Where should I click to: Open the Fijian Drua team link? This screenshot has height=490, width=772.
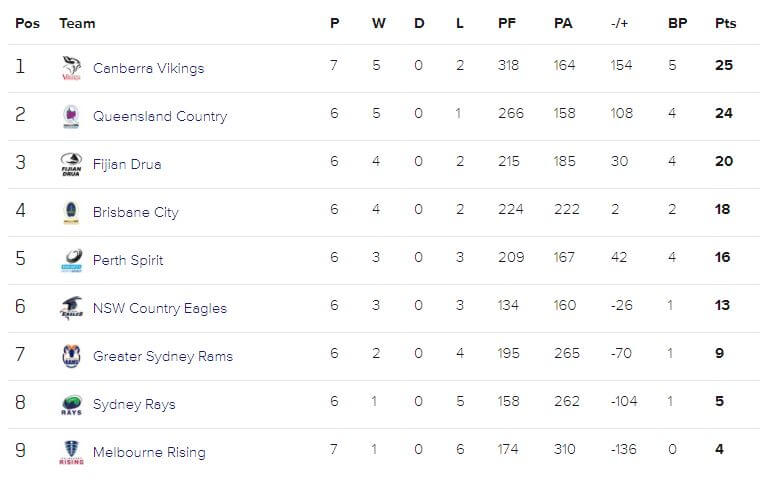point(127,164)
